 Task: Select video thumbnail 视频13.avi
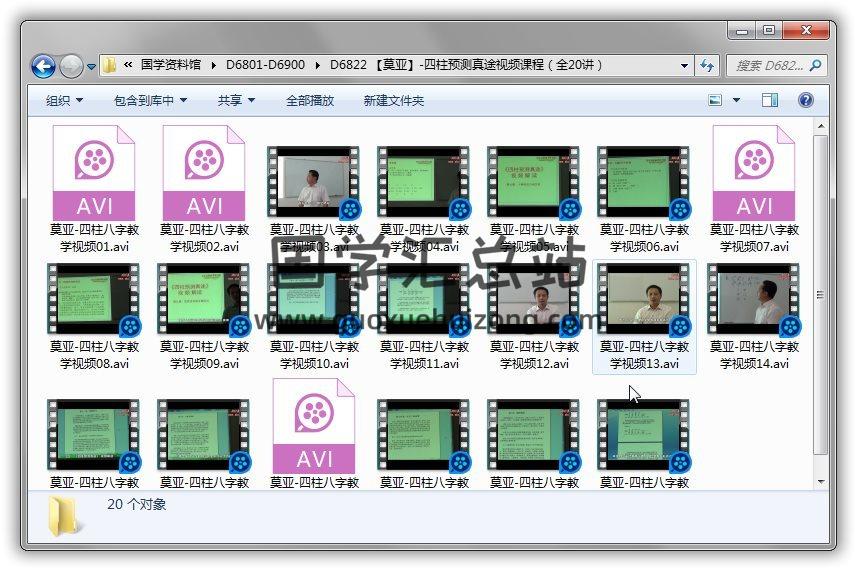644,300
